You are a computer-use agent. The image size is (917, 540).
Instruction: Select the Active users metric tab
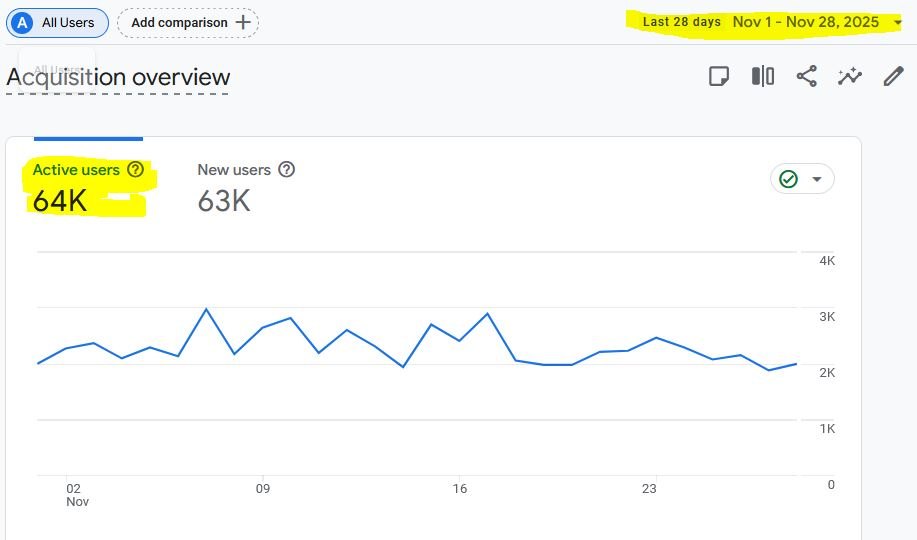(x=88, y=185)
